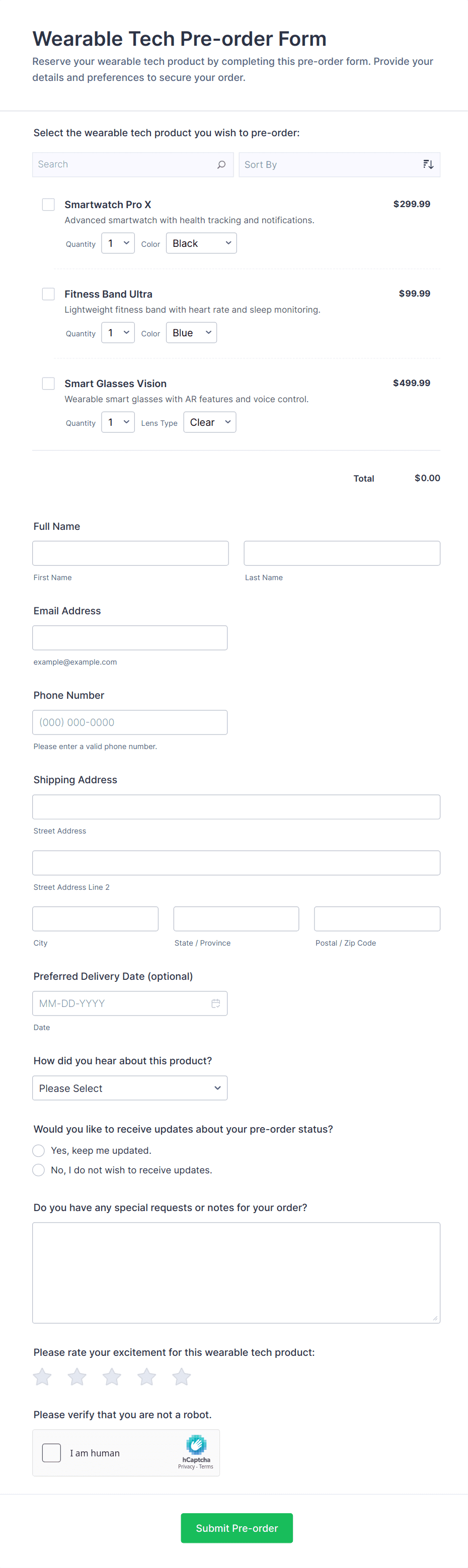Open the Smartwatch Color Black dropdown
The image size is (468, 1568).
coord(201,243)
